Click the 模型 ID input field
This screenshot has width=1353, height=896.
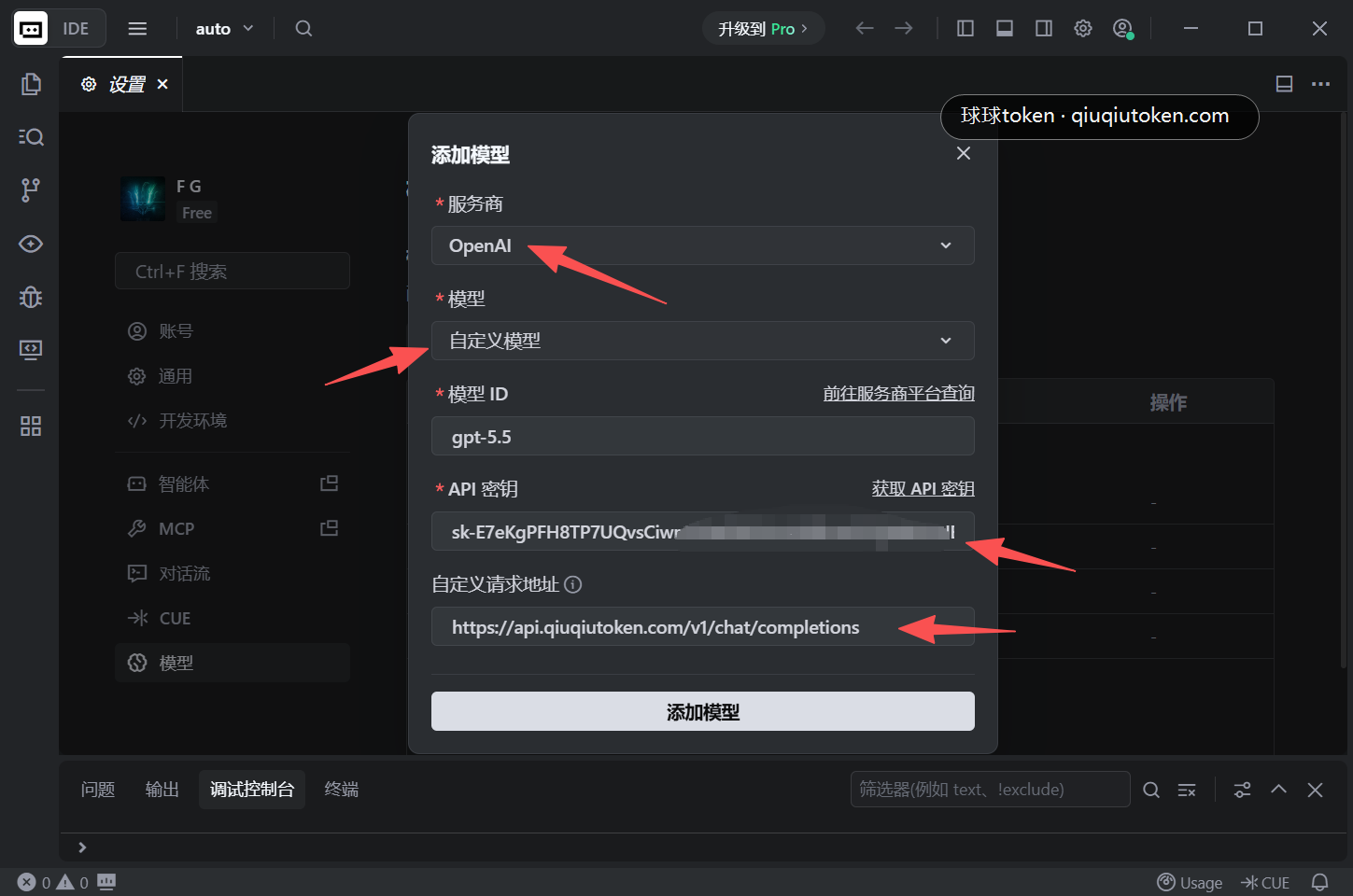702,436
